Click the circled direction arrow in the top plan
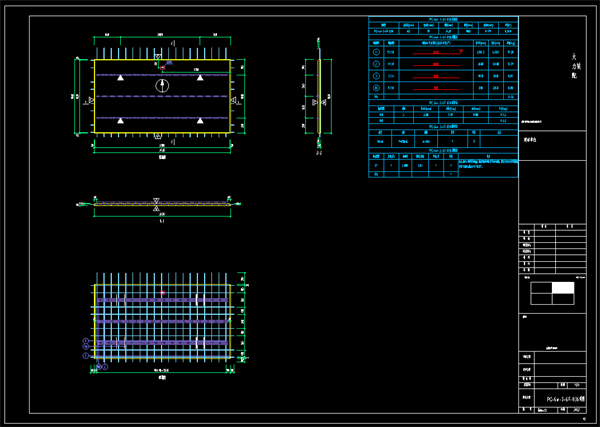The height and width of the screenshot is (427, 600). point(162,86)
